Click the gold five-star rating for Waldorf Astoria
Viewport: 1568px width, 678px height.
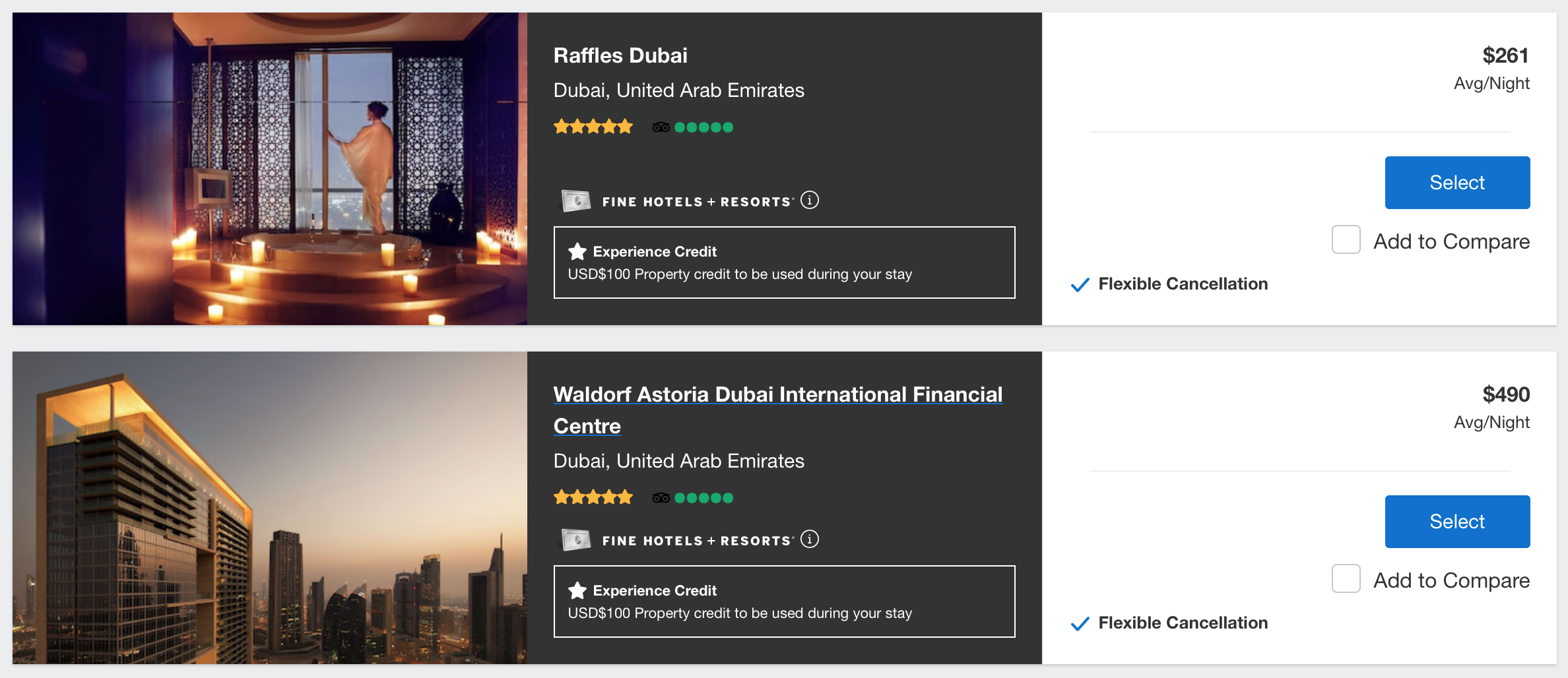593,497
